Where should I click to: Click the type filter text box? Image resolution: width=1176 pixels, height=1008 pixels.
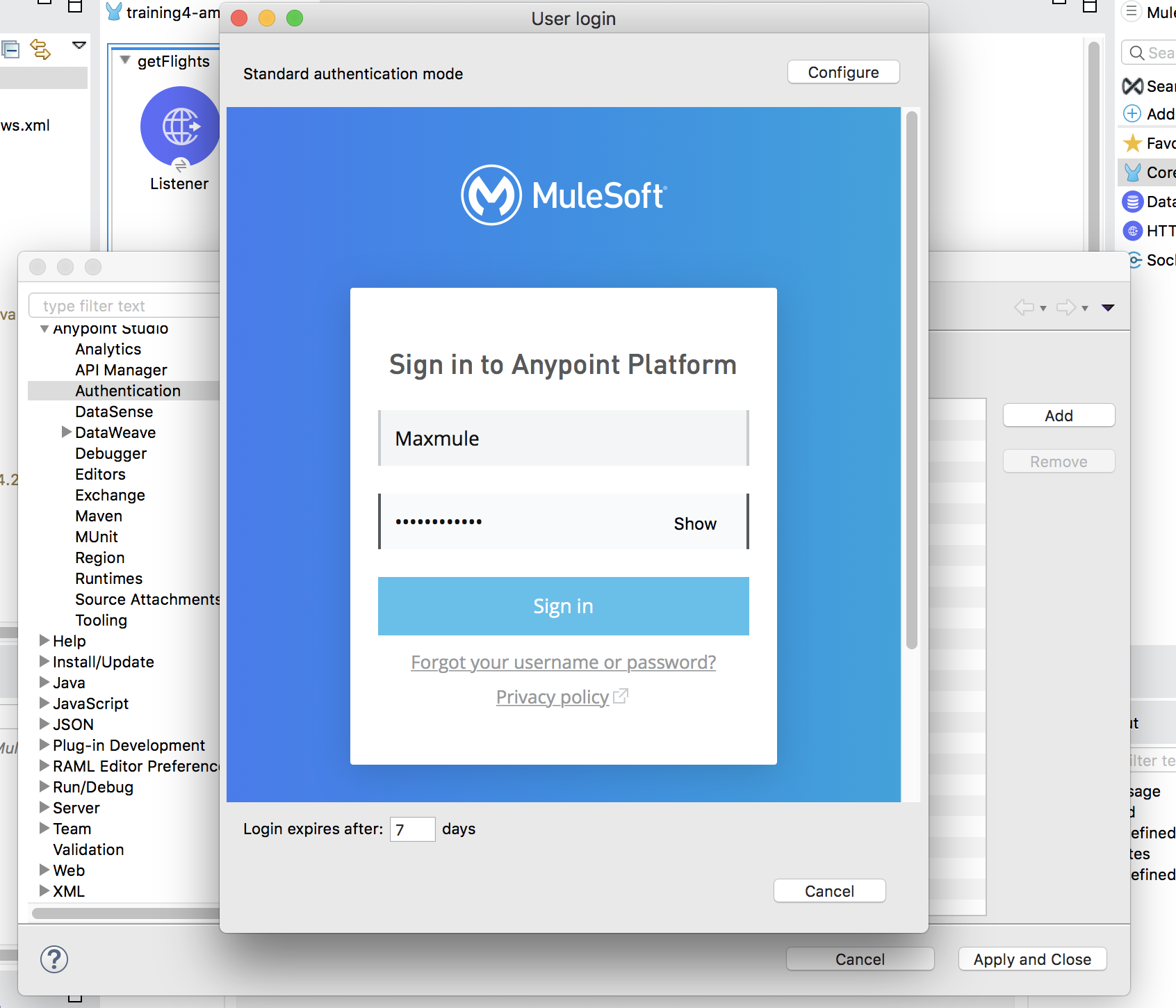point(125,306)
